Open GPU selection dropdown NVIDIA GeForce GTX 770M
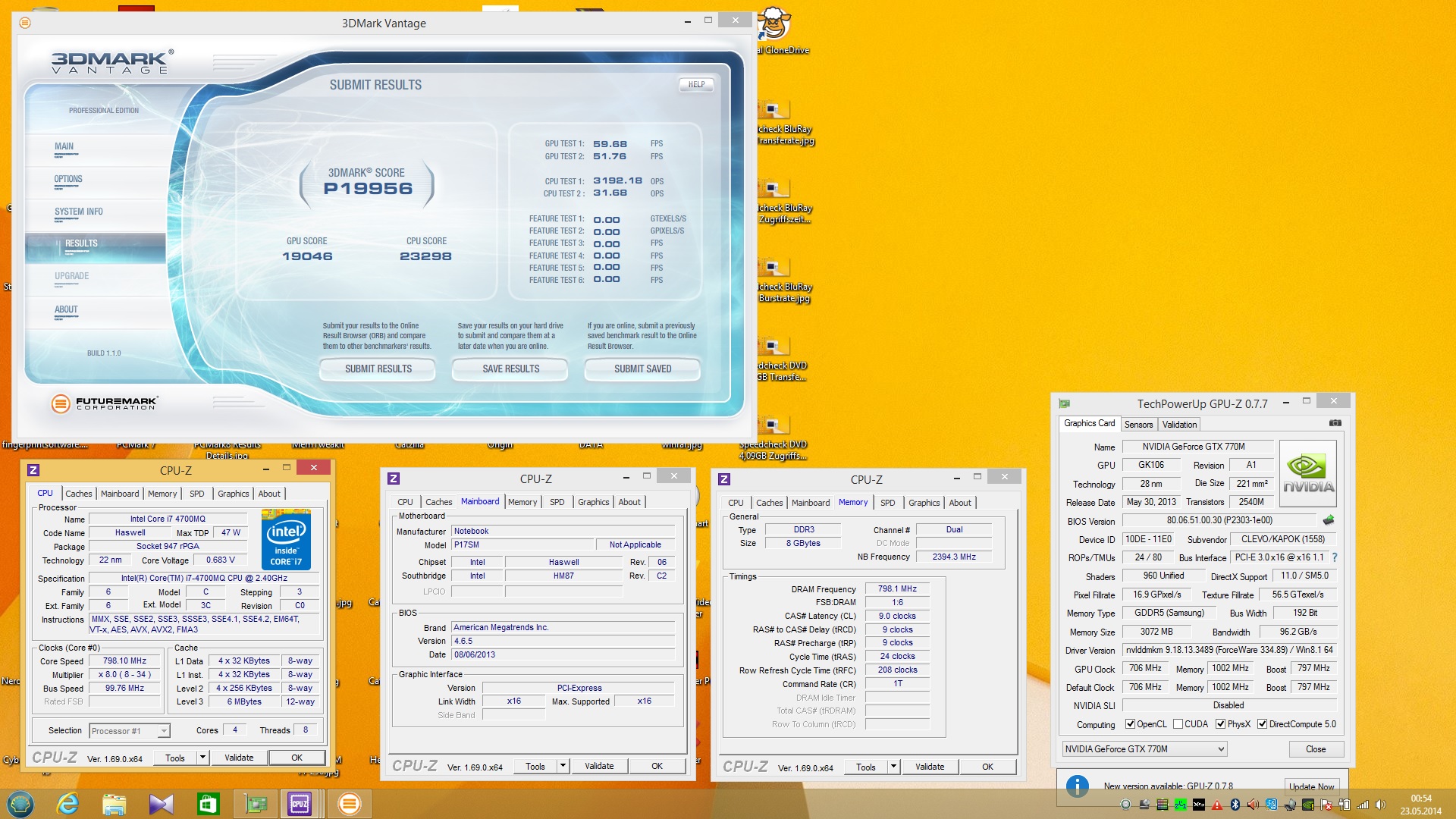 coord(1144,749)
